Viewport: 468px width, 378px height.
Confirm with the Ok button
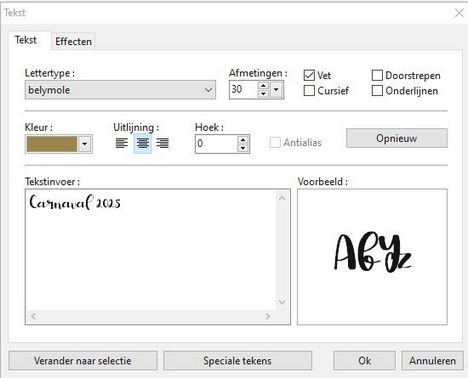tap(364, 361)
